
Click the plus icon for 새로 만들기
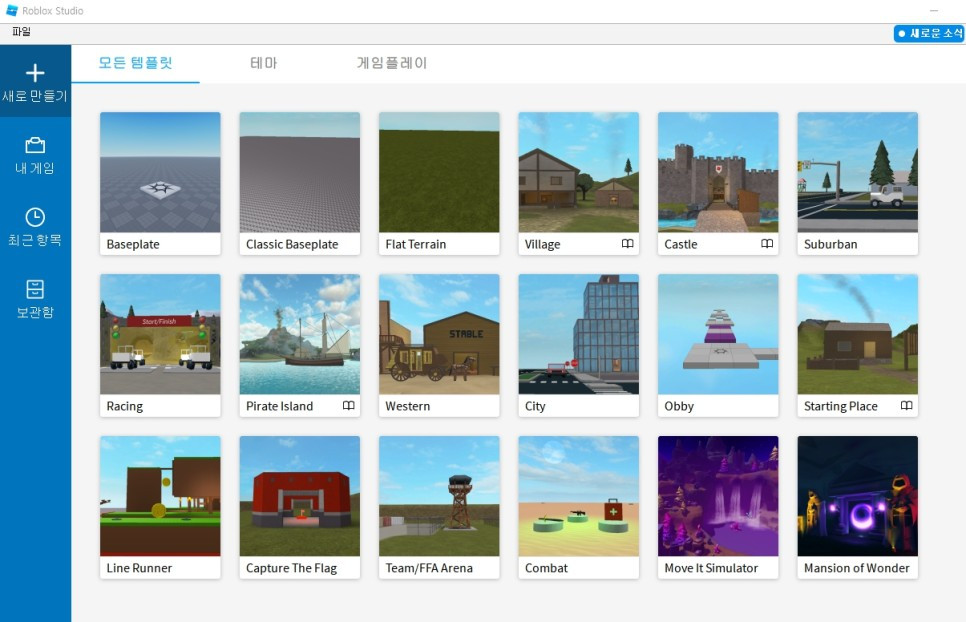click(35, 73)
